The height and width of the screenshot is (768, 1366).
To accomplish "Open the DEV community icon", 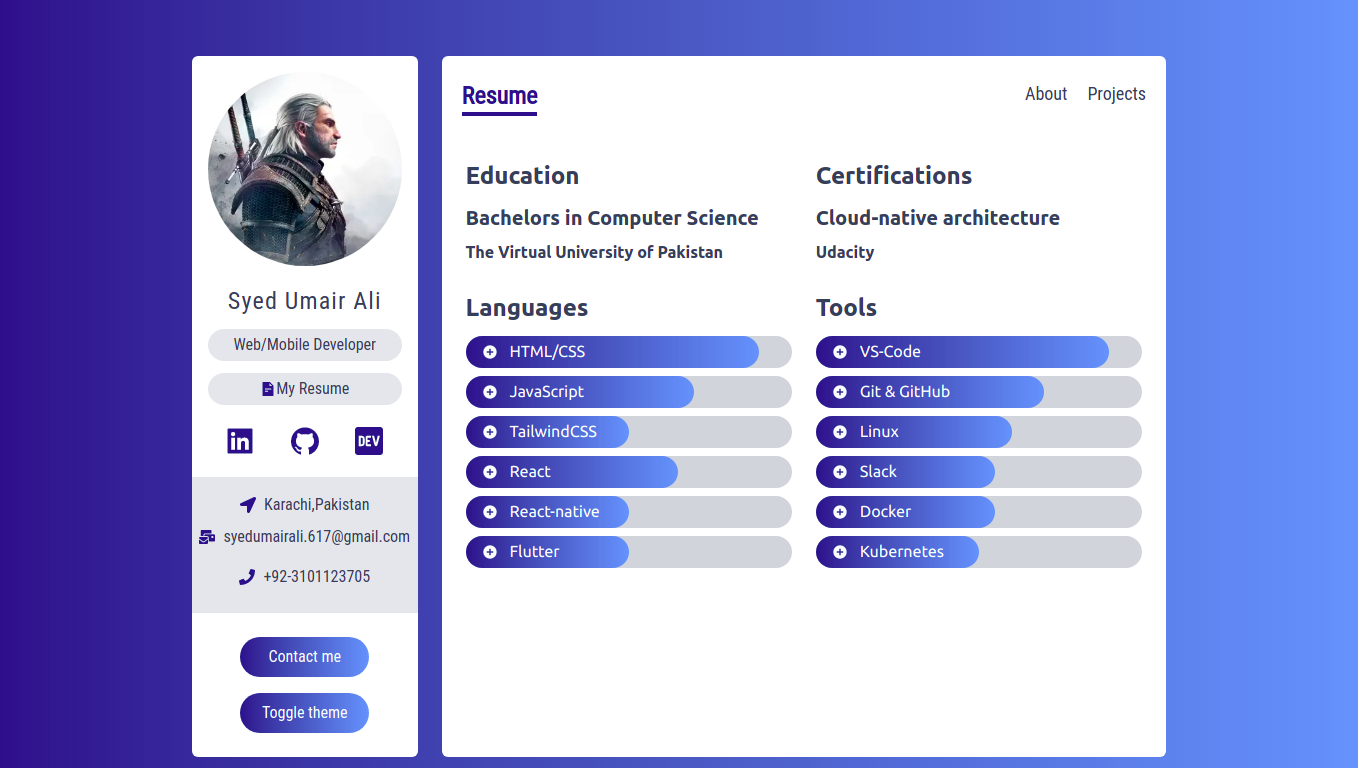I will [x=369, y=441].
